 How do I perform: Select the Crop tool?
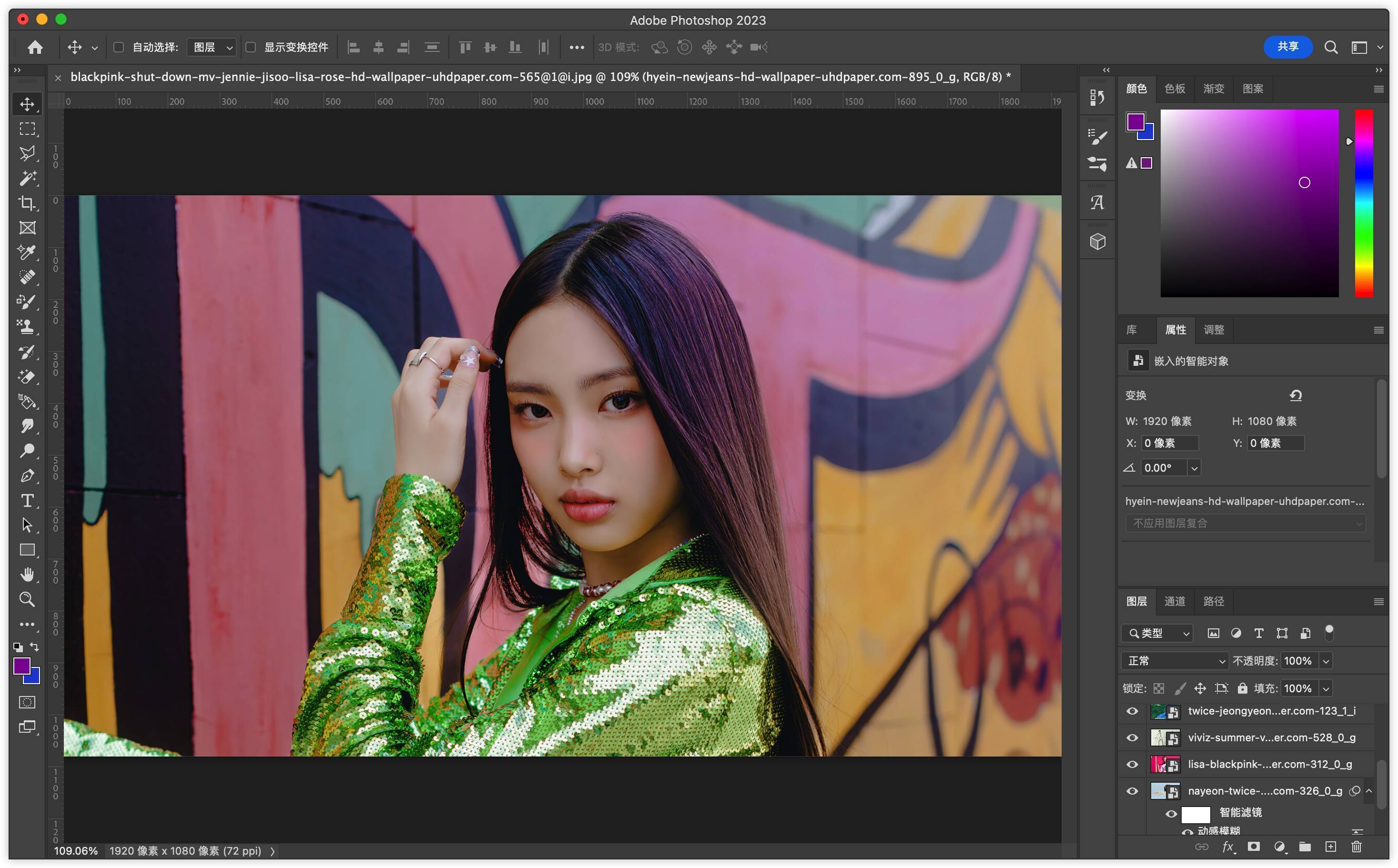point(27,202)
